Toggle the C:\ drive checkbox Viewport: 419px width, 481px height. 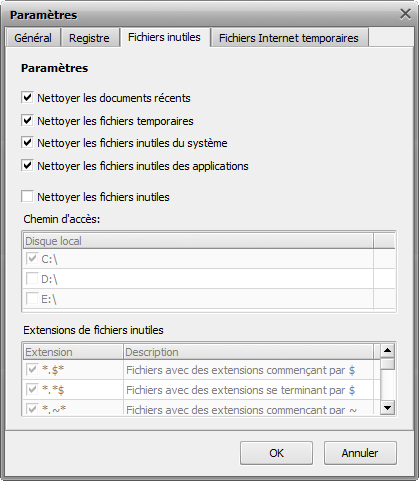click(32, 259)
